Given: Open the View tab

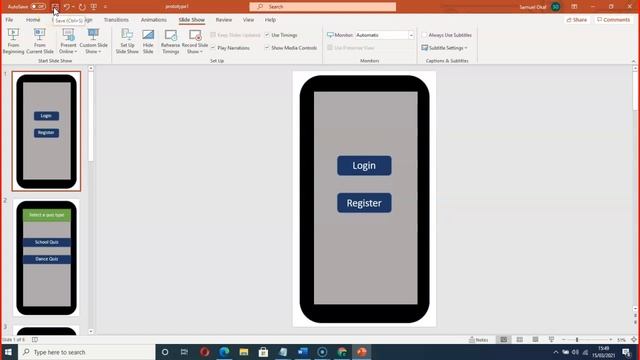Looking at the screenshot, I should (x=248, y=20).
